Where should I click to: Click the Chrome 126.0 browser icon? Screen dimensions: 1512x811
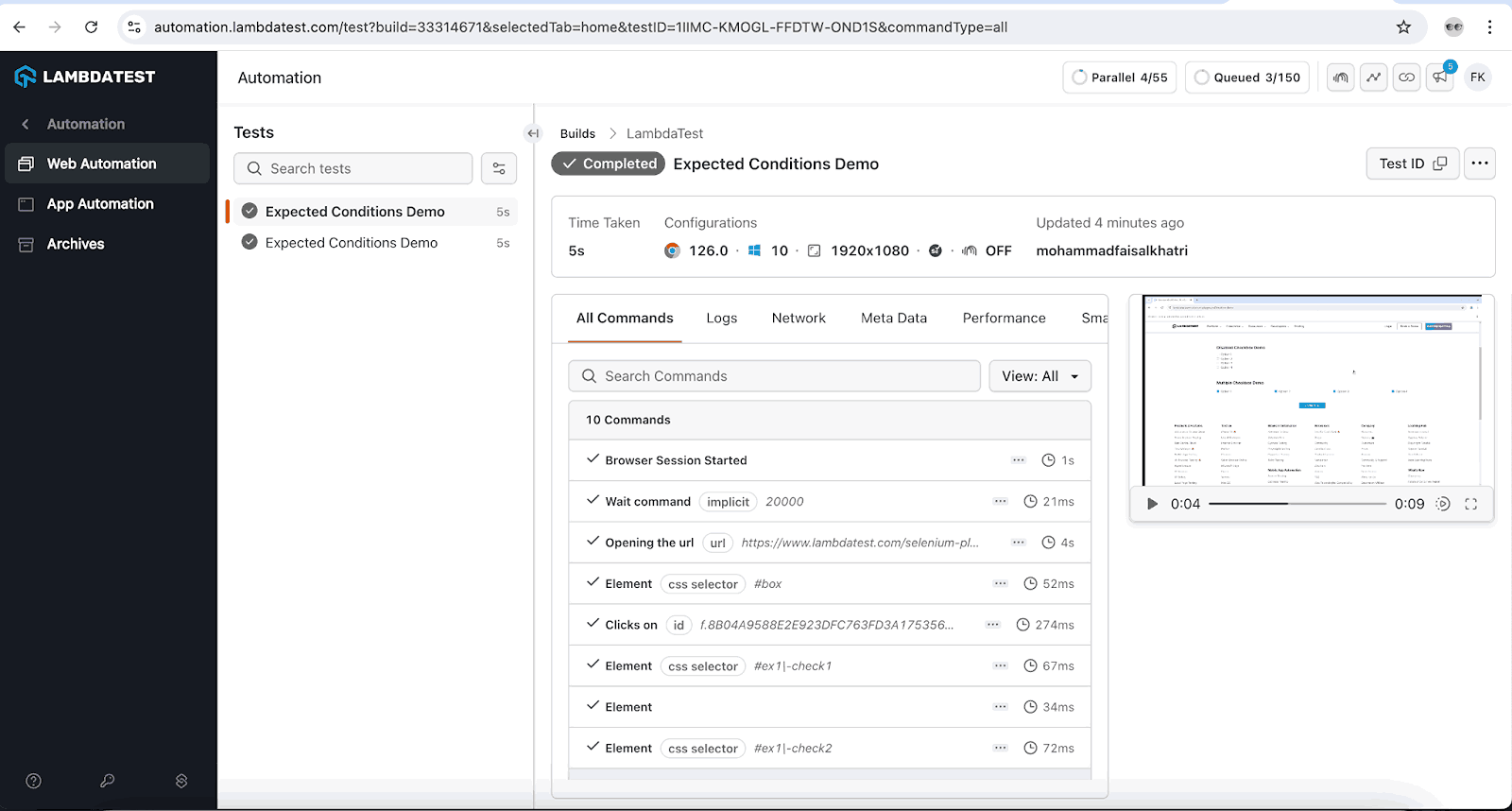(x=672, y=250)
